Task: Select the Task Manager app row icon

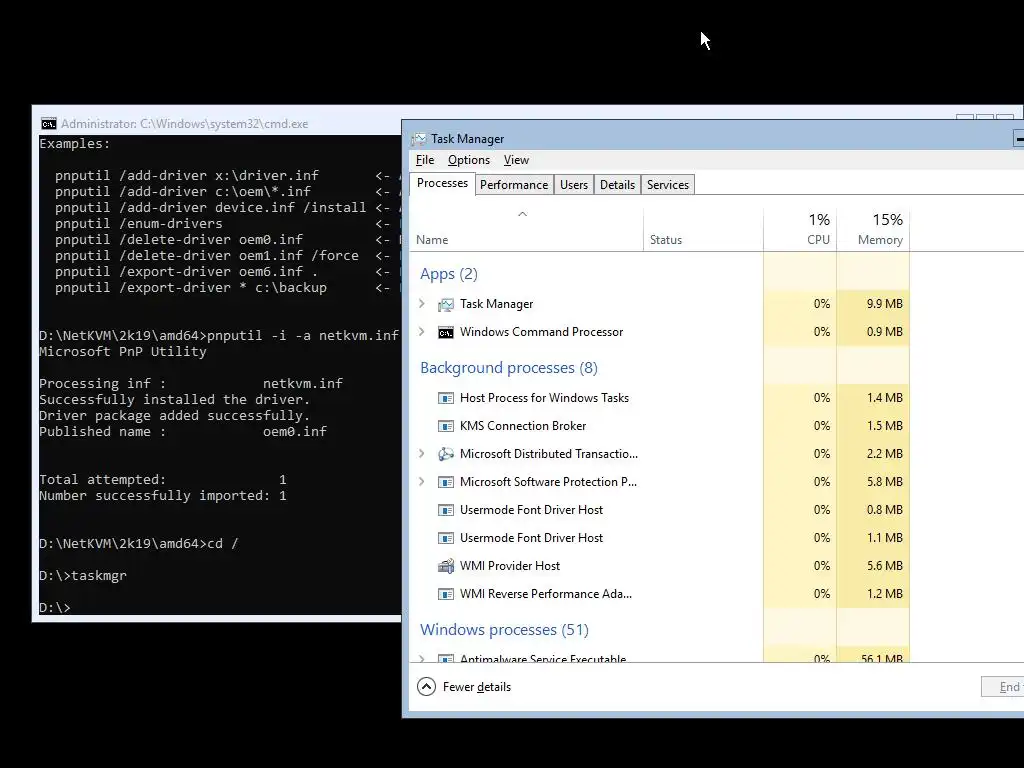Action: click(x=445, y=304)
